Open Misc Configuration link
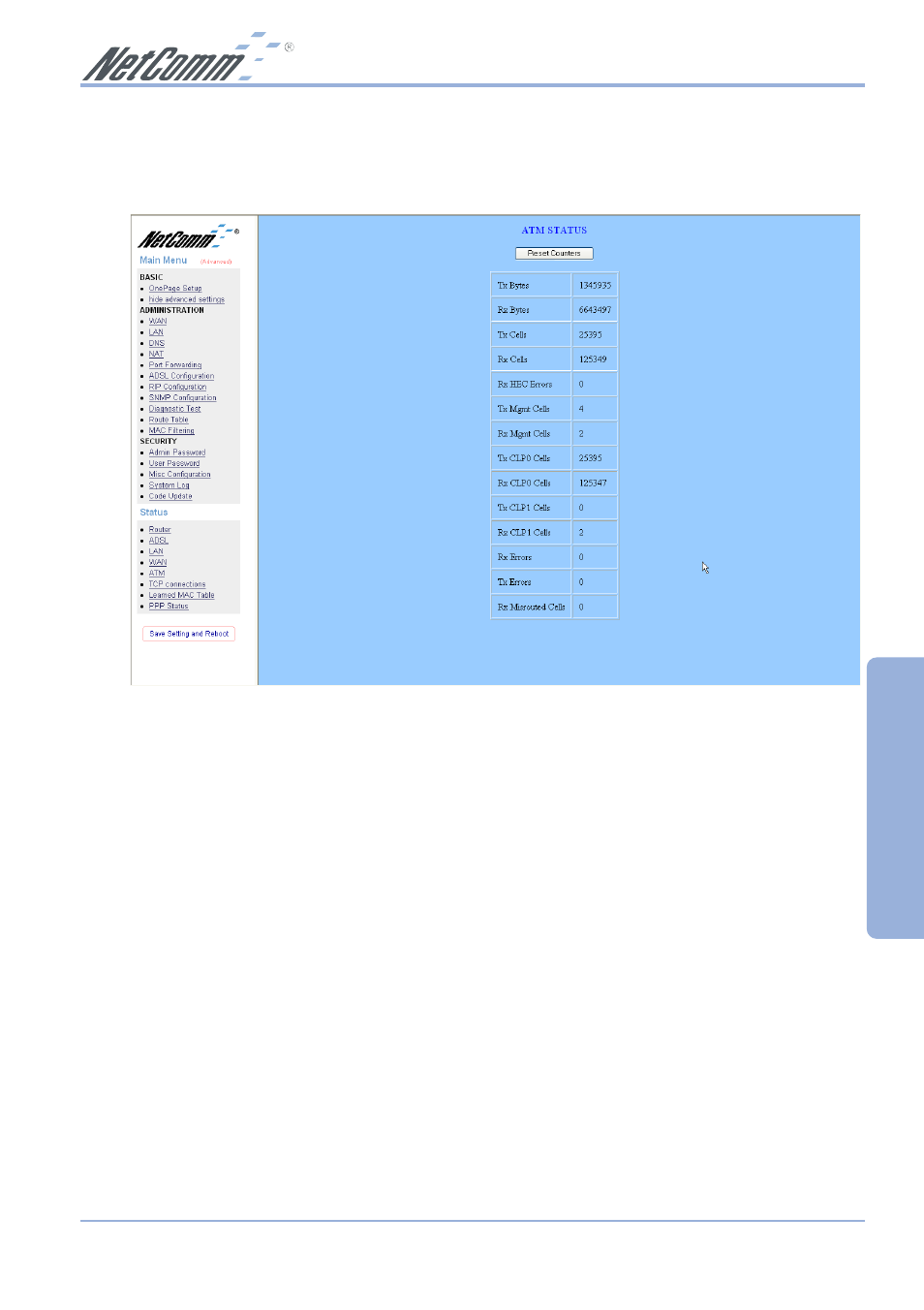 pyautogui.click(x=180, y=474)
